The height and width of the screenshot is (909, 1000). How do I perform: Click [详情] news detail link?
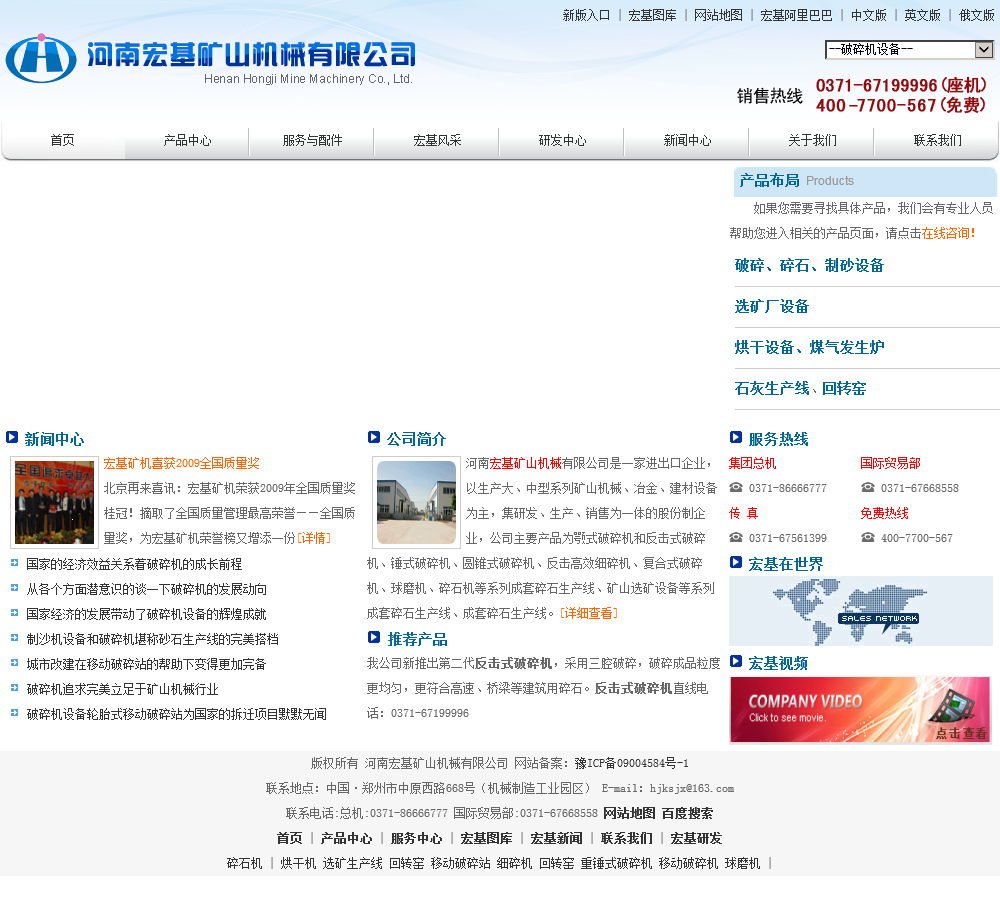314,538
